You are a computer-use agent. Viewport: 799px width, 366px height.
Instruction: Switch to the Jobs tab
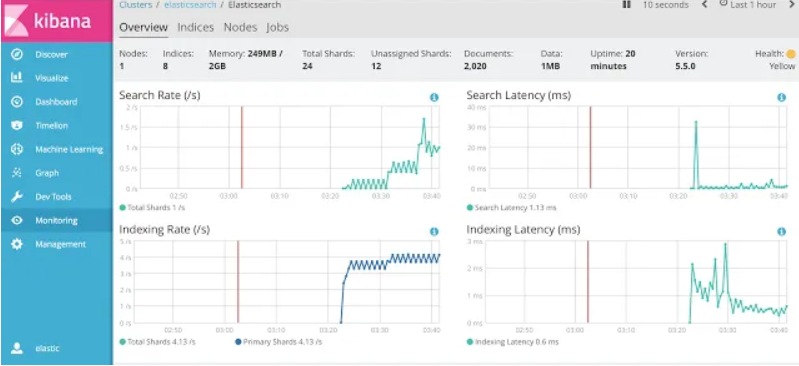278,27
